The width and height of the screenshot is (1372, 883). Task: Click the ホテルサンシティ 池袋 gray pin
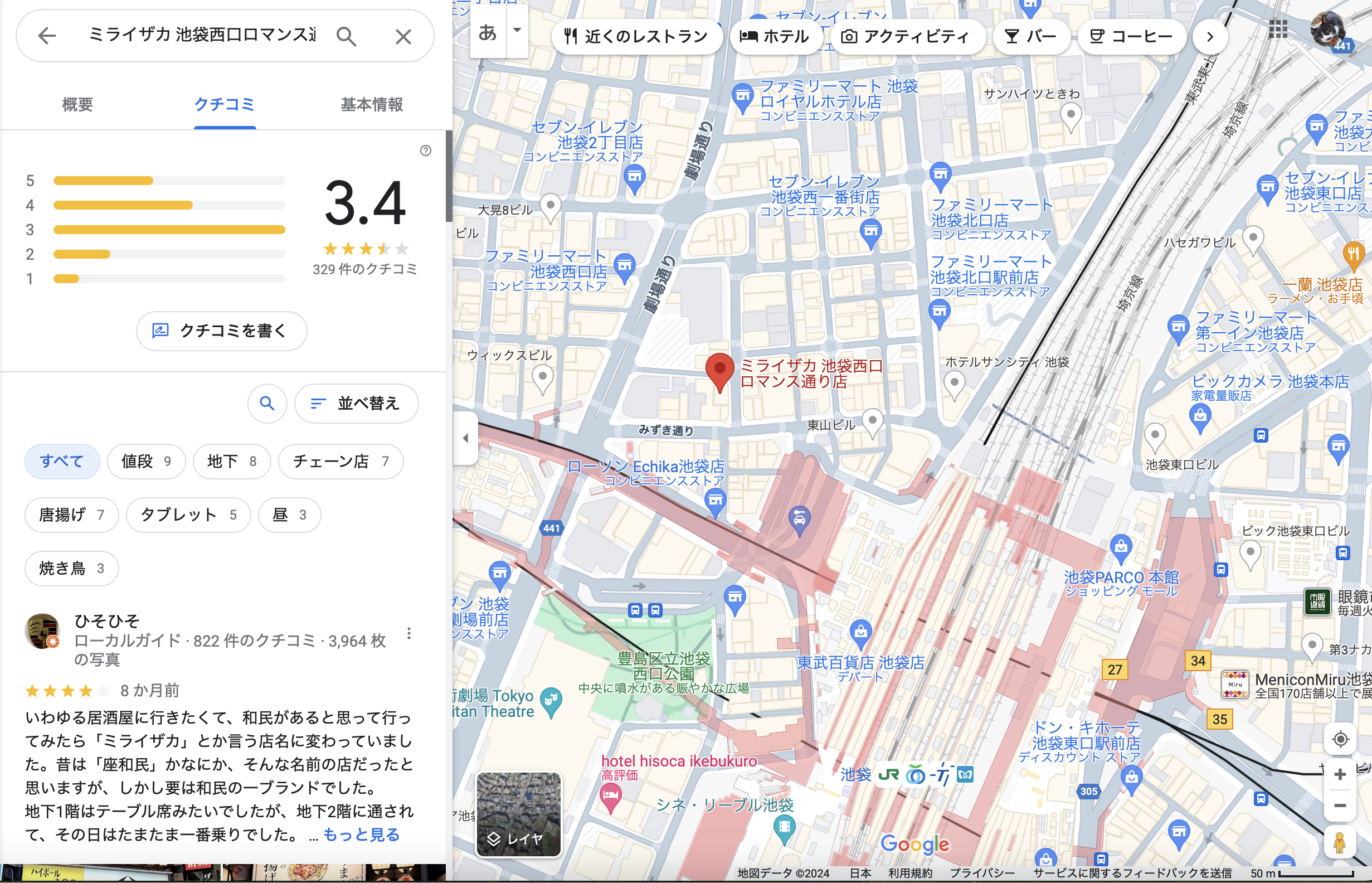click(x=954, y=386)
